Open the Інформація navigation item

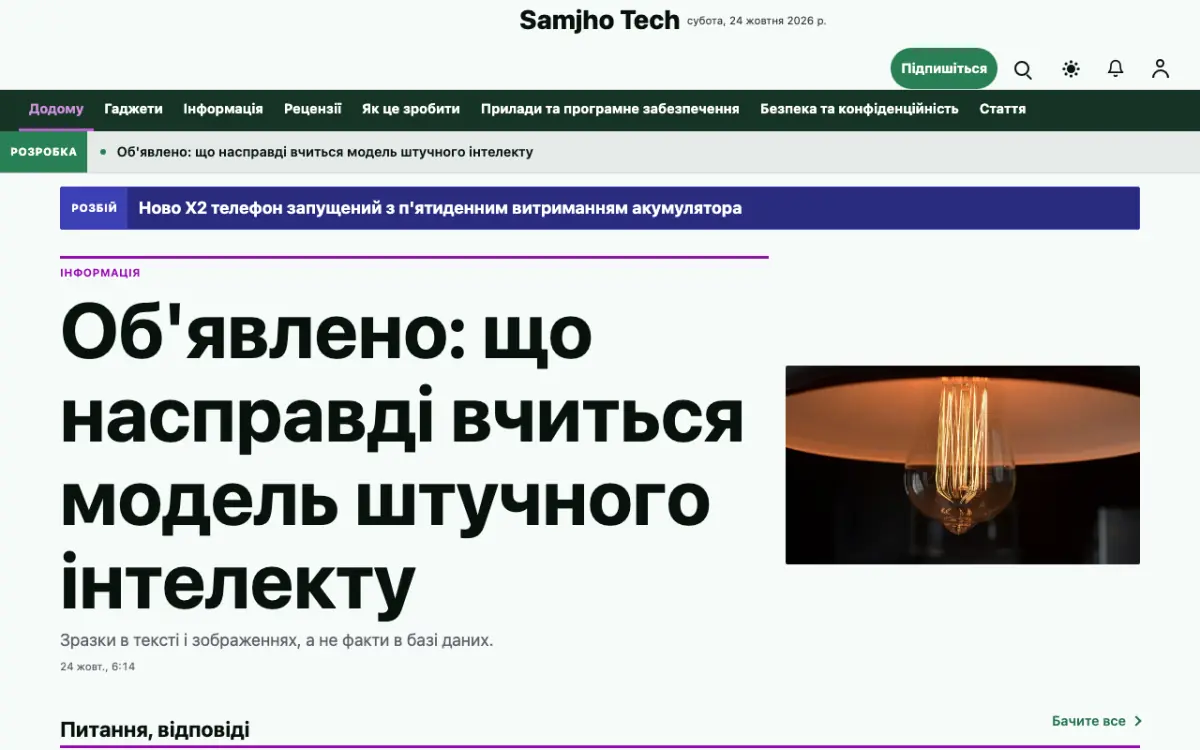(223, 109)
